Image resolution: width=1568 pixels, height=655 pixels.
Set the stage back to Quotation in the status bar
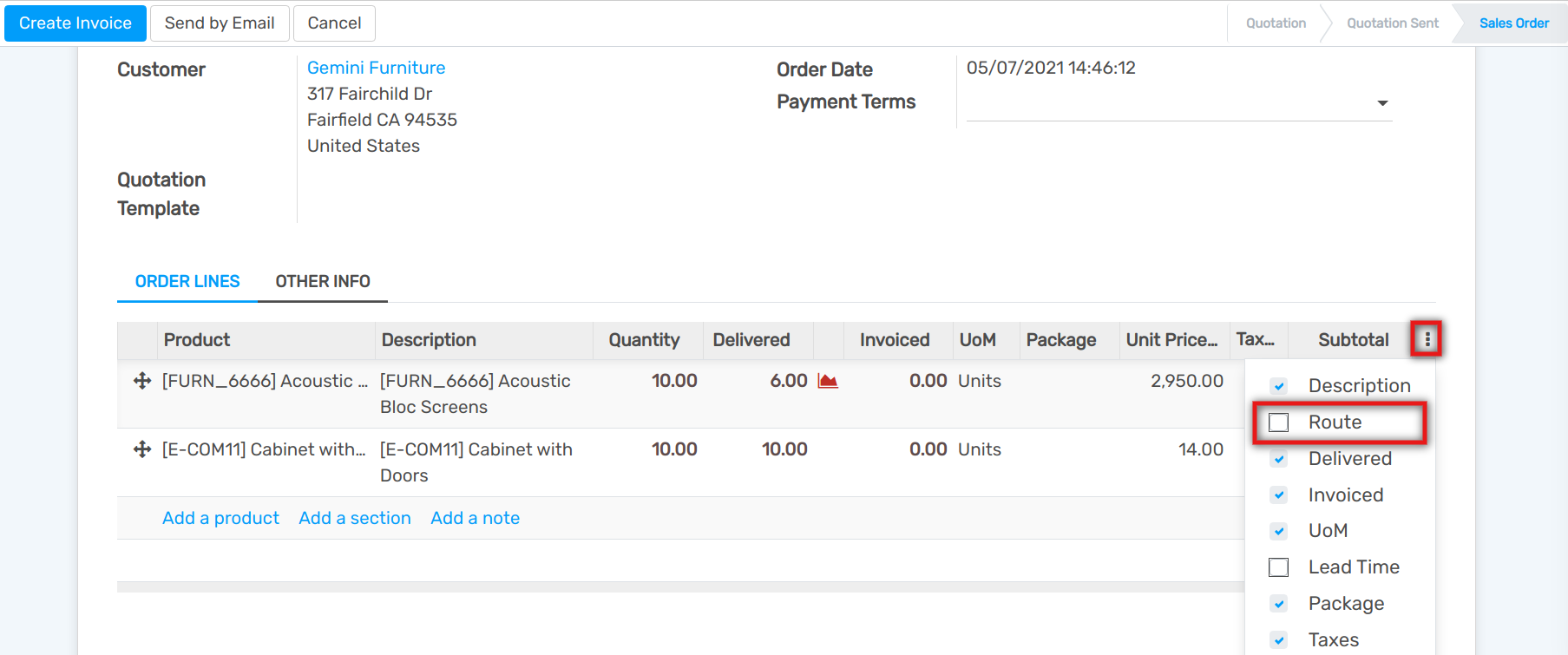tap(1275, 23)
